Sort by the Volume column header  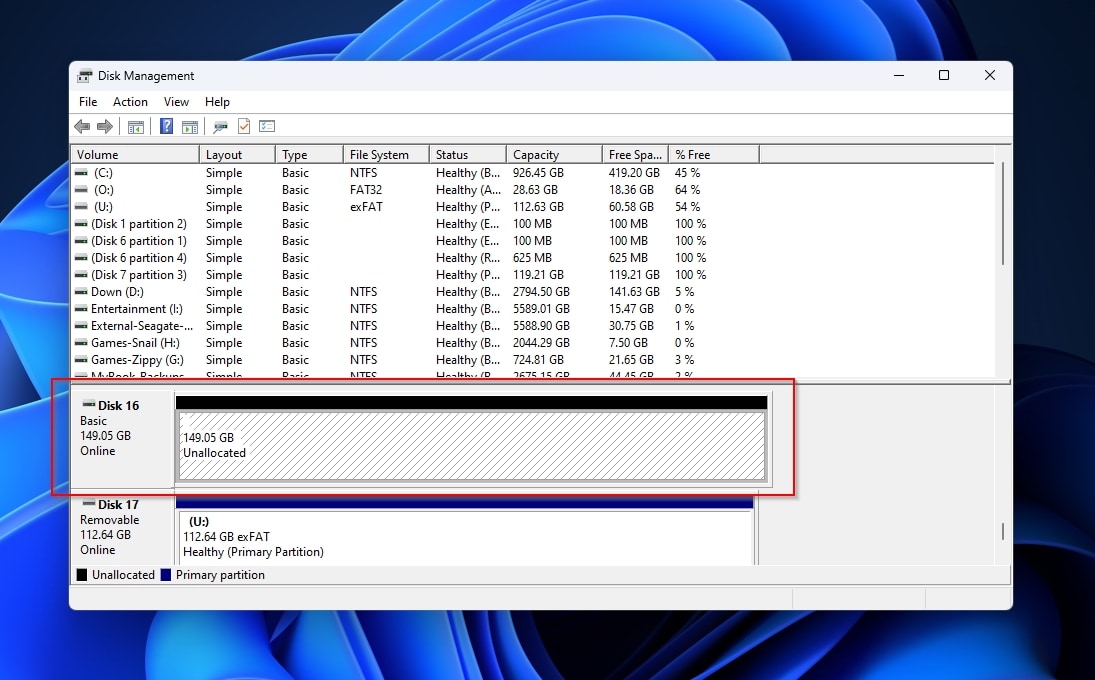pyautogui.click(x=135, y=154)
